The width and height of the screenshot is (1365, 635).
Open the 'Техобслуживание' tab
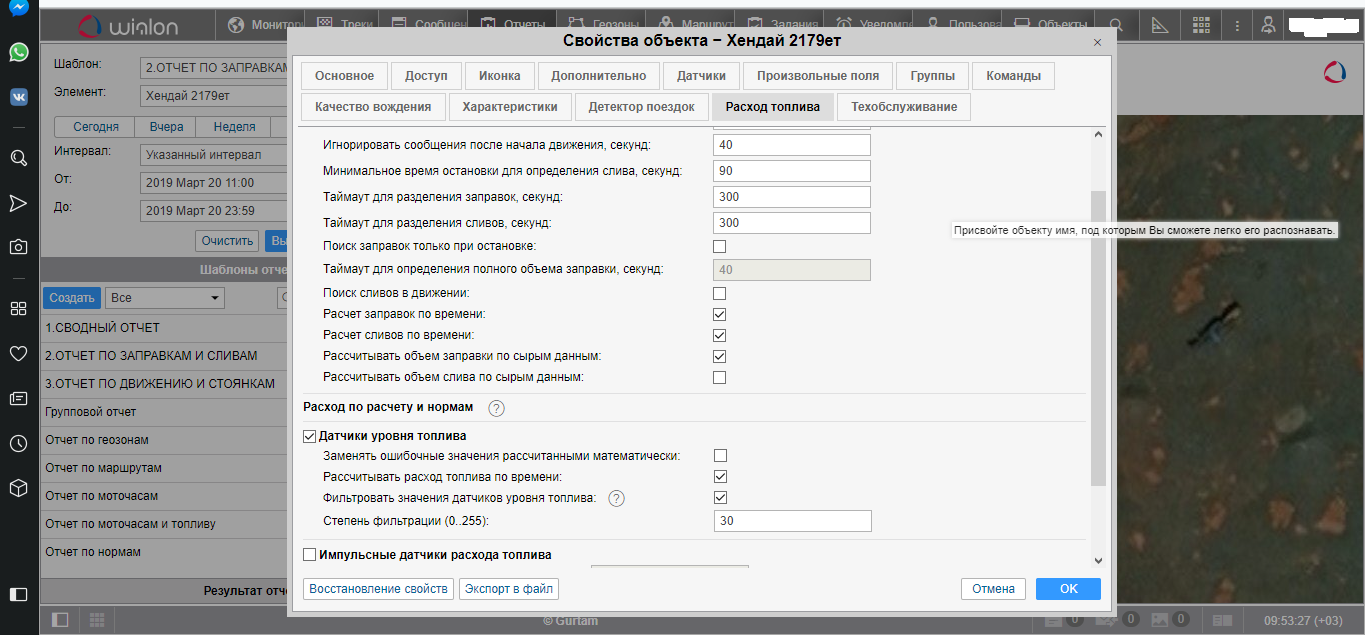click(x=903, y=107)
